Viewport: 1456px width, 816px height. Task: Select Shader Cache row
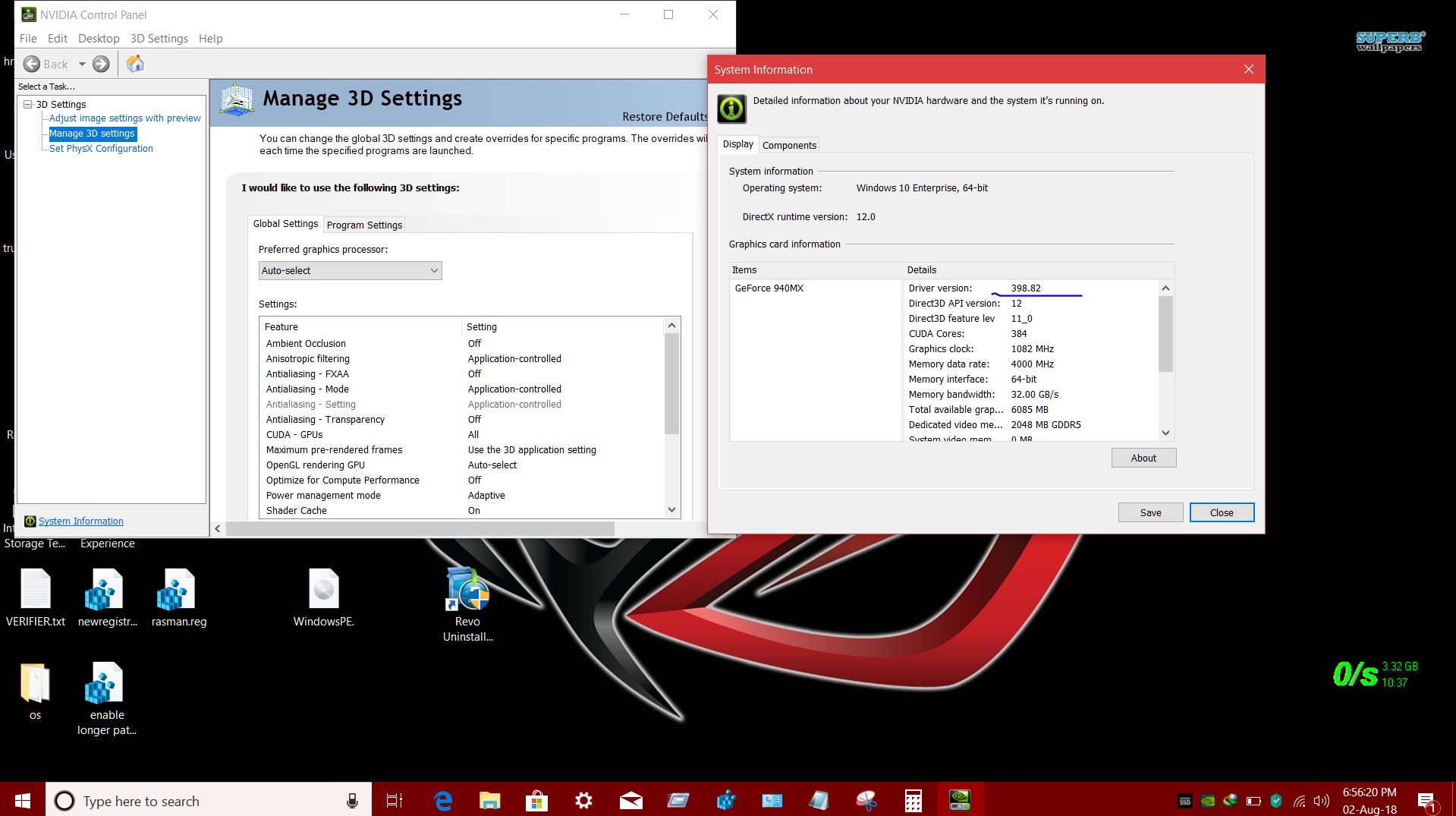pos(462,511)
